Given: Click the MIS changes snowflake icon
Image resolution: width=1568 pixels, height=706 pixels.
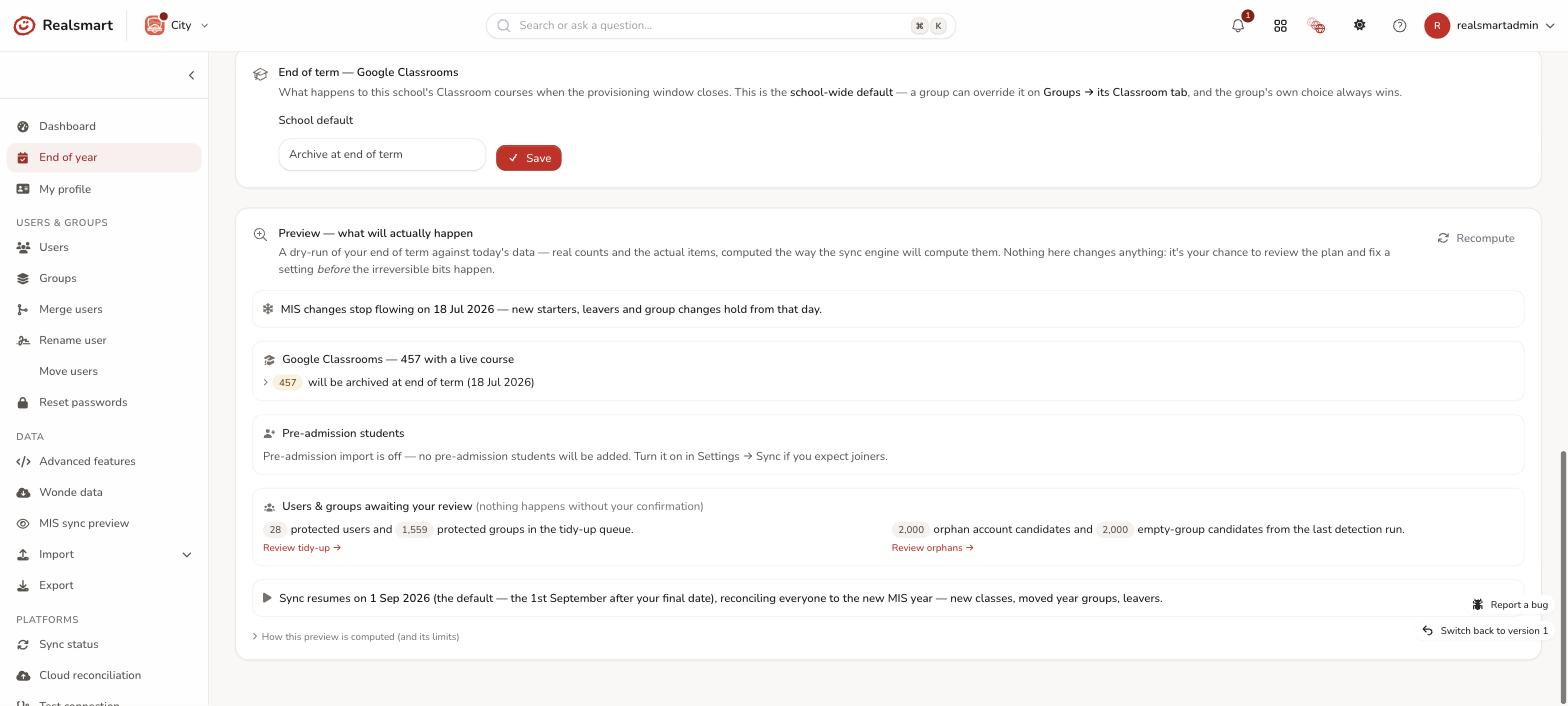Looking at the screenshot, I should coord(268,309).
